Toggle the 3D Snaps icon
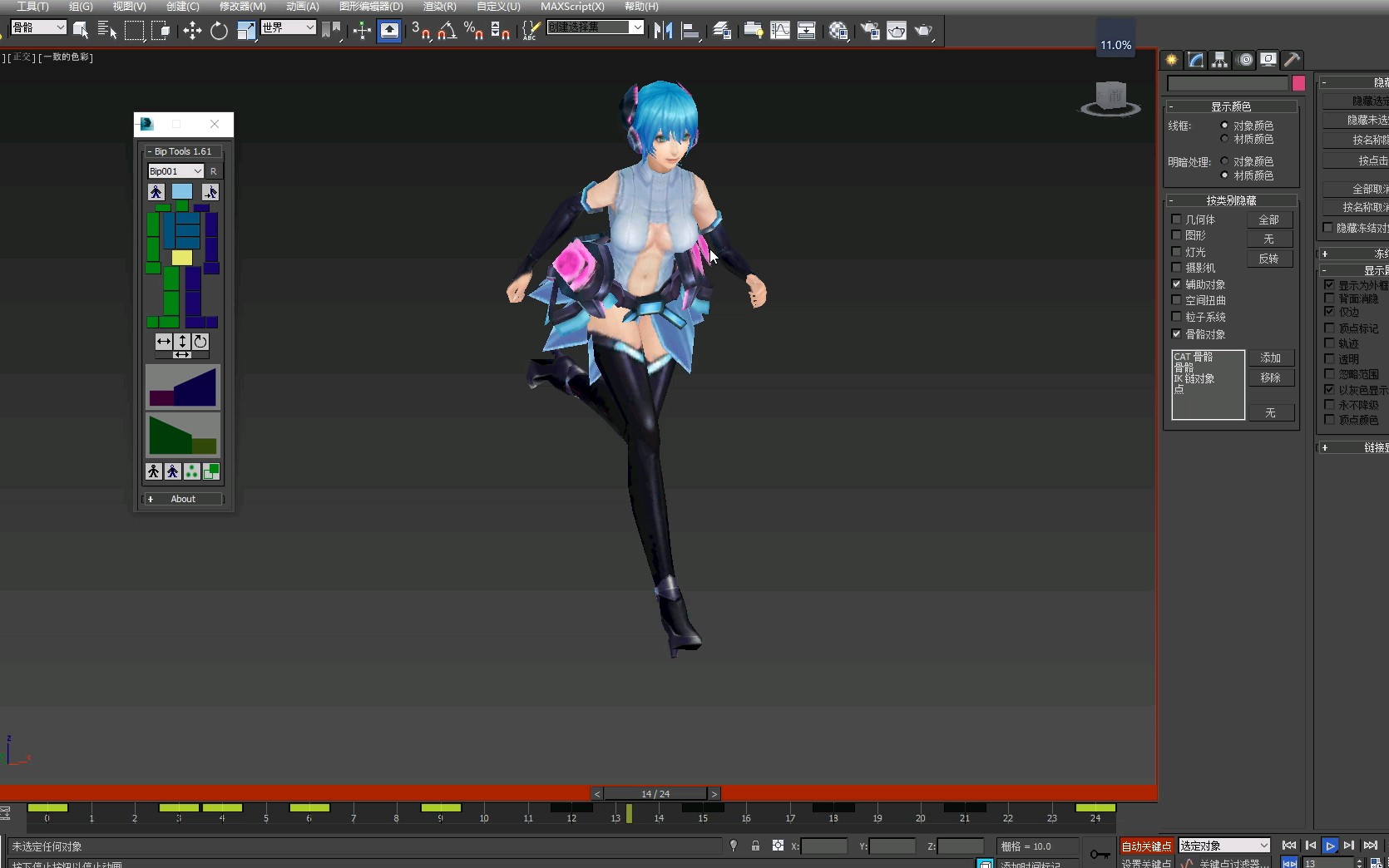Screen dimensions: 1389x868 coord(421,31)
